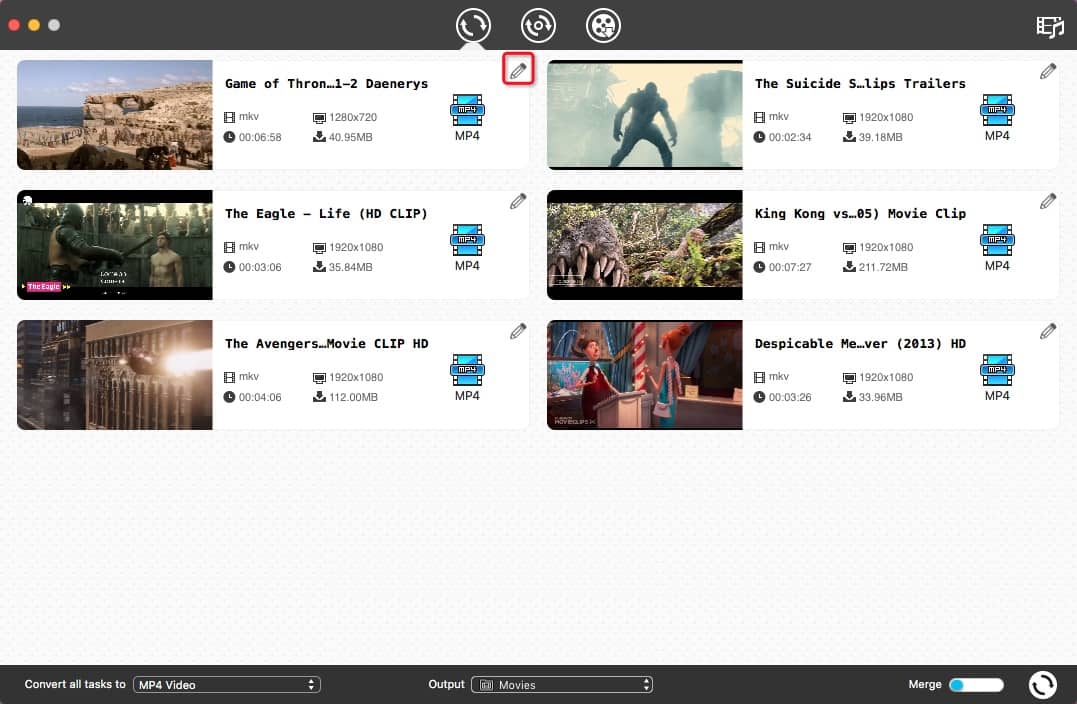Click the file size 35.84MB
This screenshot has width=1077, height=704.
click(350, 267)
